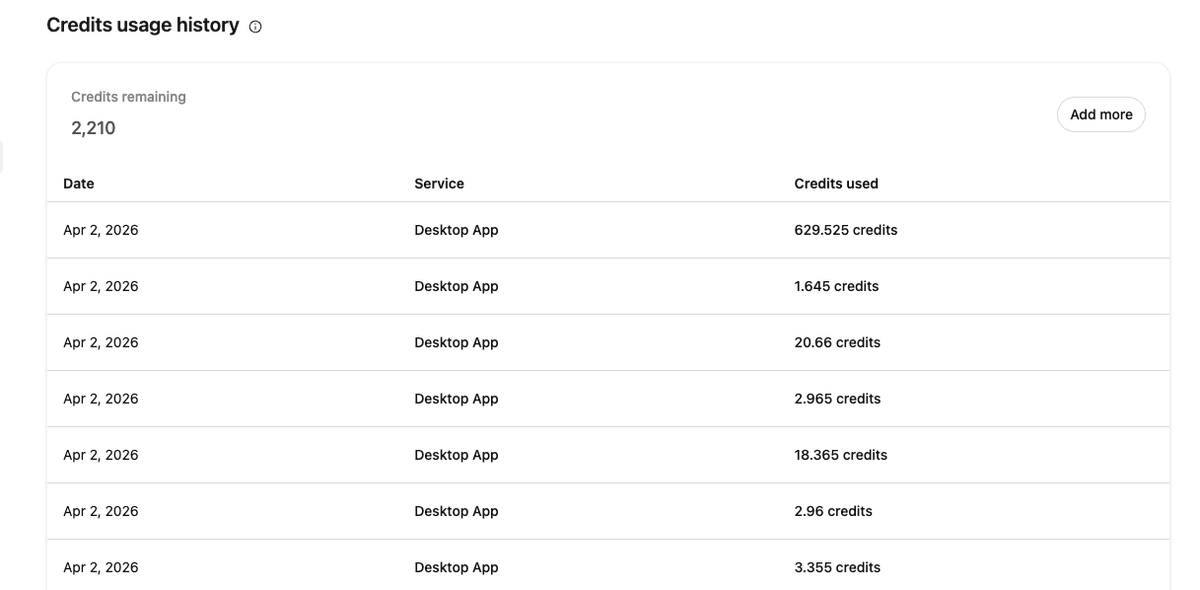Select the 2.965 credits cell
Screen dimensions: 1200x590
[x=837, y=398]
